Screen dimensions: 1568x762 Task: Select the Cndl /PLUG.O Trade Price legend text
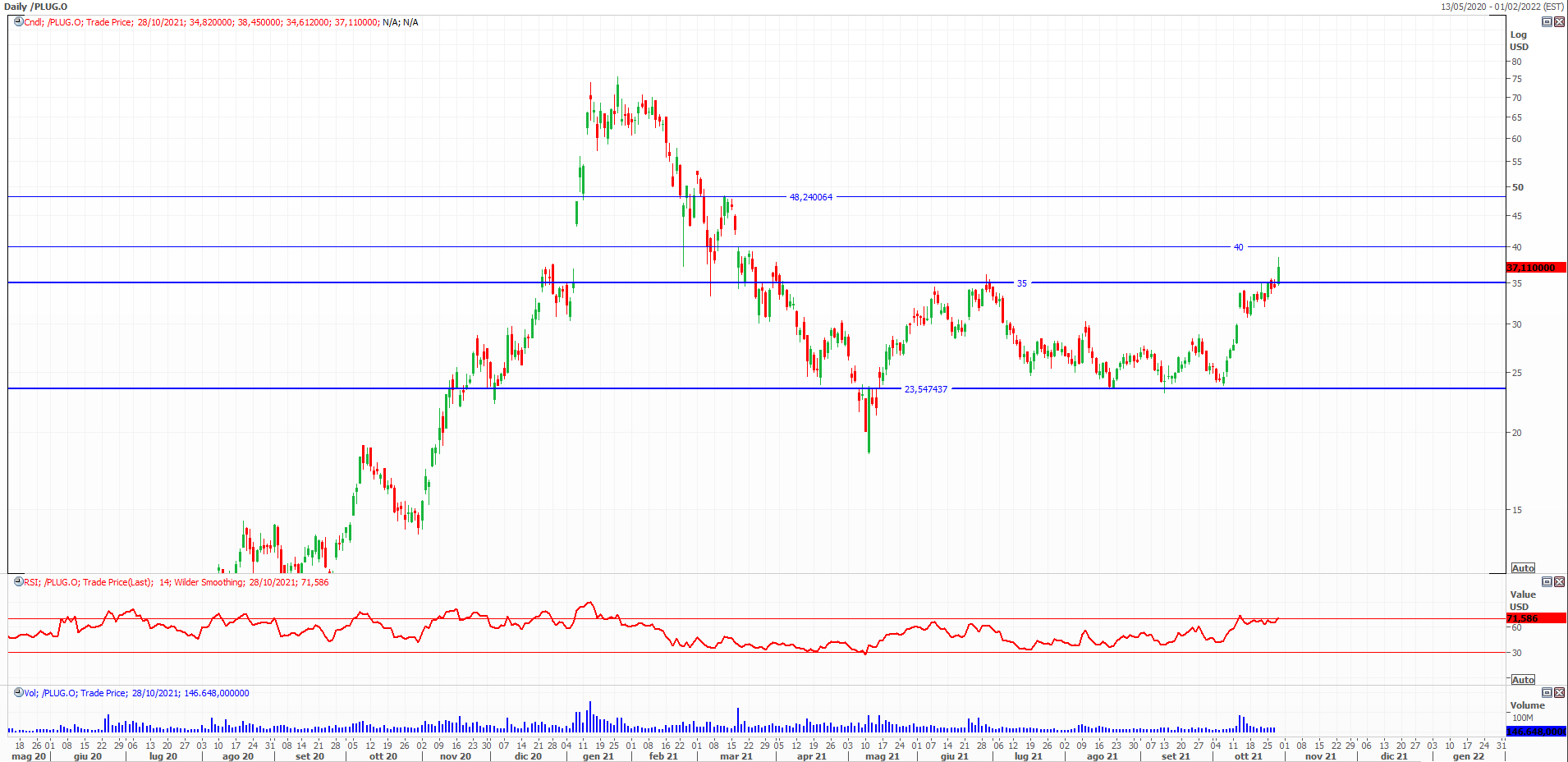click(222, 22)
